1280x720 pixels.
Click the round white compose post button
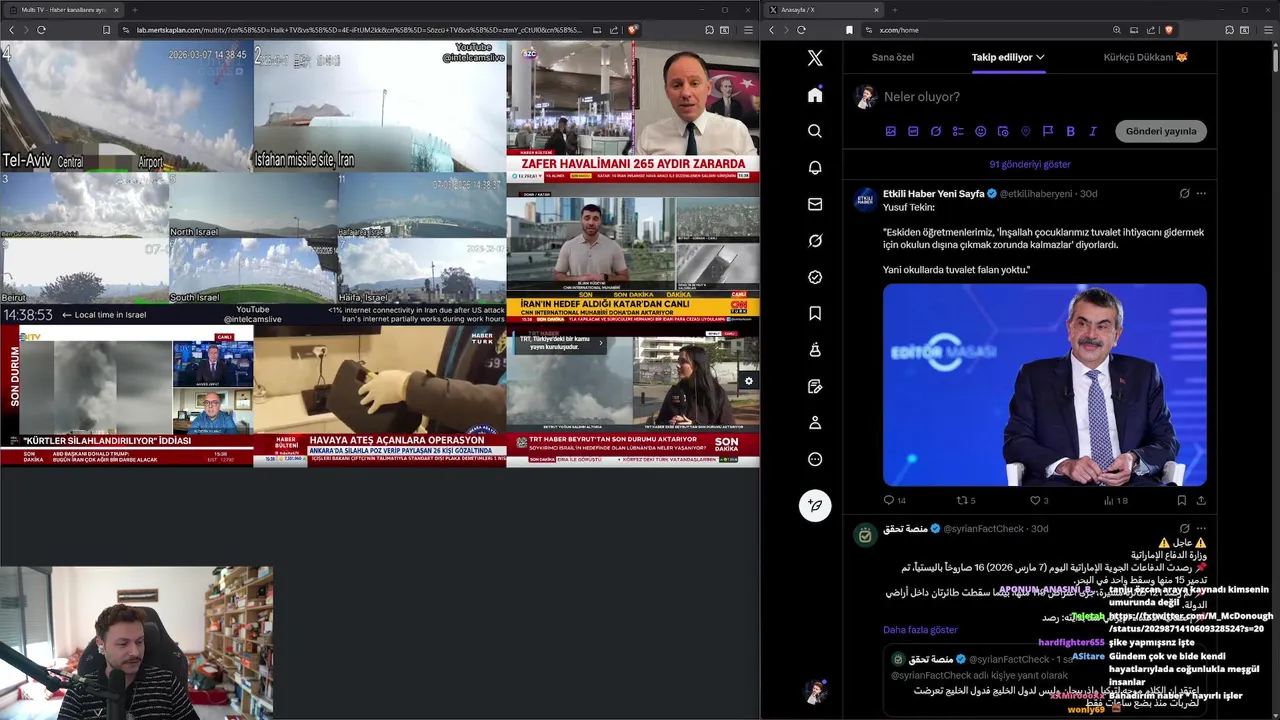pos(815,505)
